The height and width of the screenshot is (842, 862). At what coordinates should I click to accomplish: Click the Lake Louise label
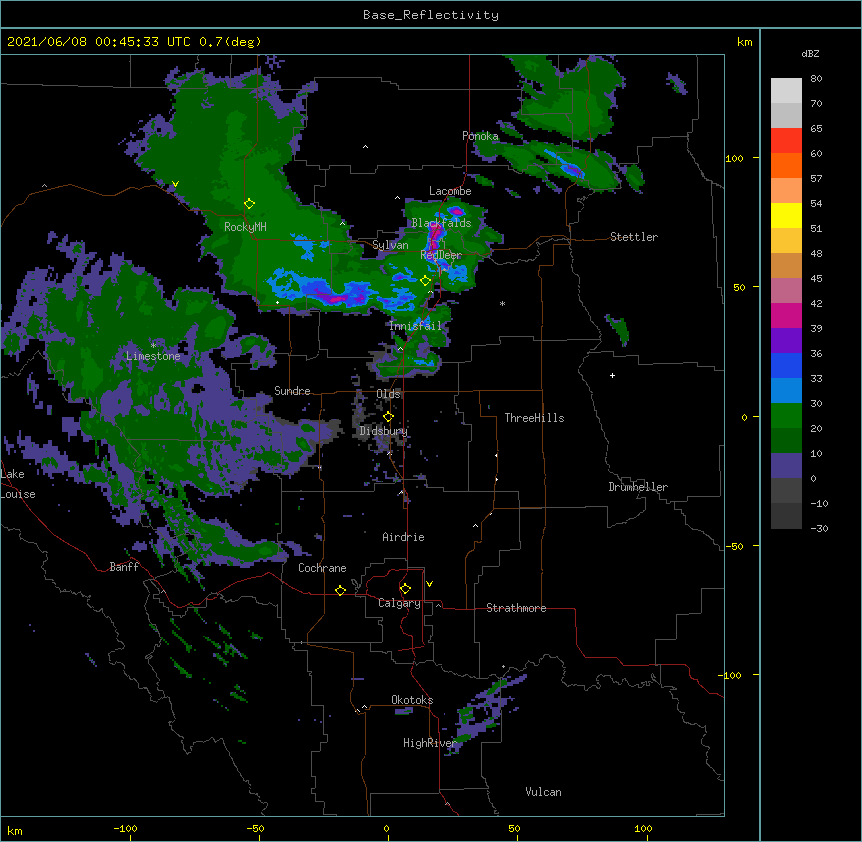tap(17, 484)
